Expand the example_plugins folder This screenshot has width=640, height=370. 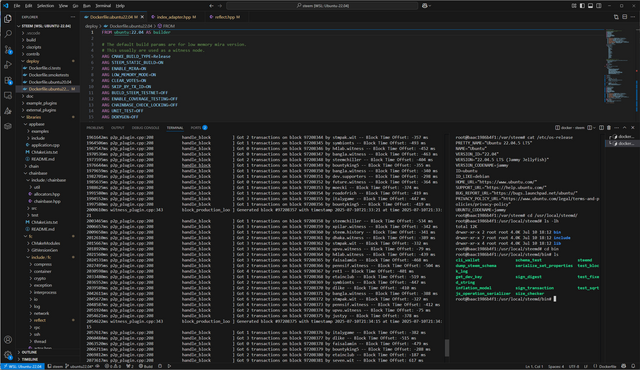[x=48, y=103]
